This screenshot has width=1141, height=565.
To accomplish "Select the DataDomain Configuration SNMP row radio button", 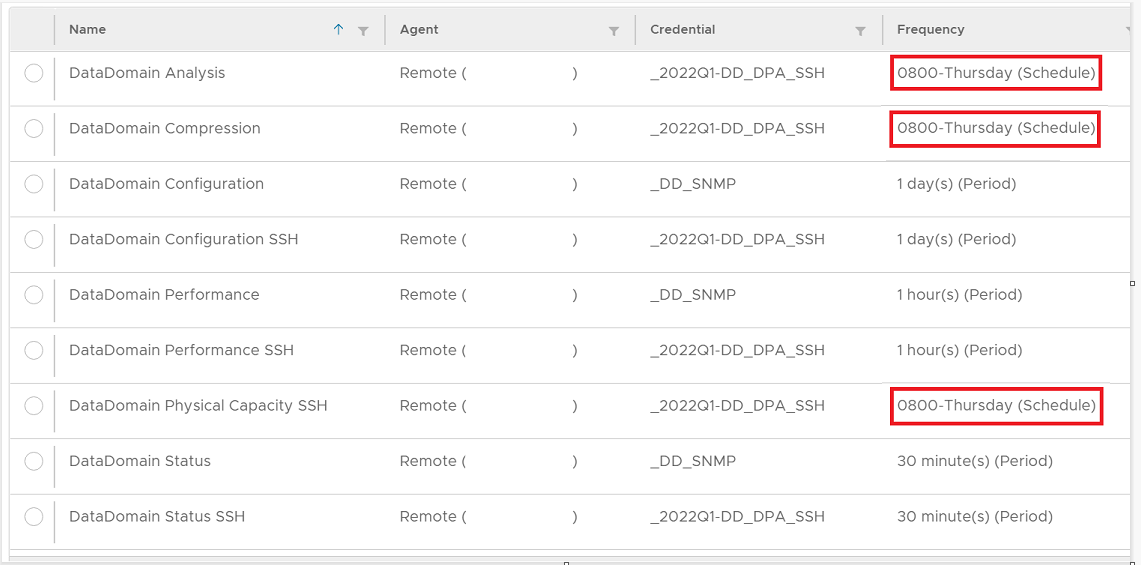I will click(x=33, y=184).
